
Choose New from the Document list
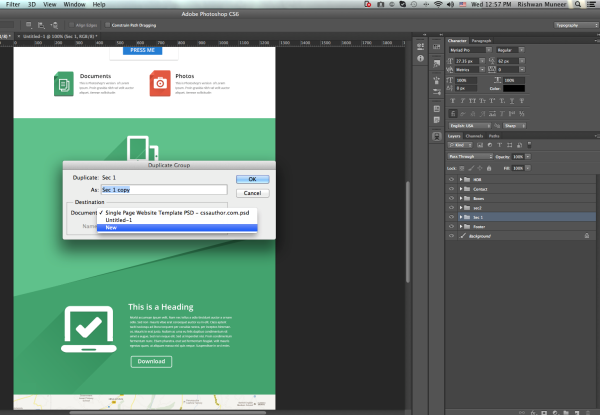pos(177,228)
